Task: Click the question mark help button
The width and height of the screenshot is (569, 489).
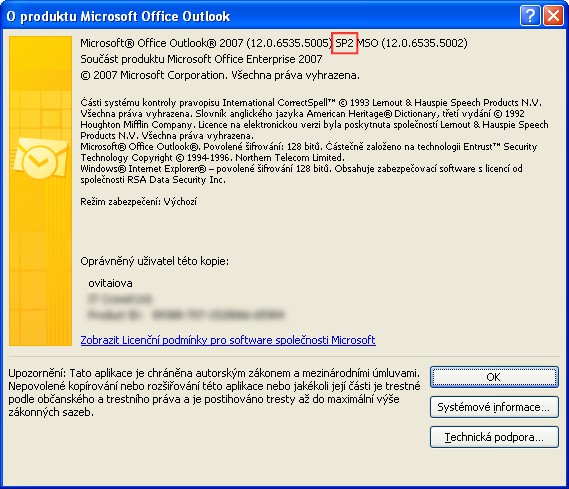Action: [x=530, y=16]
